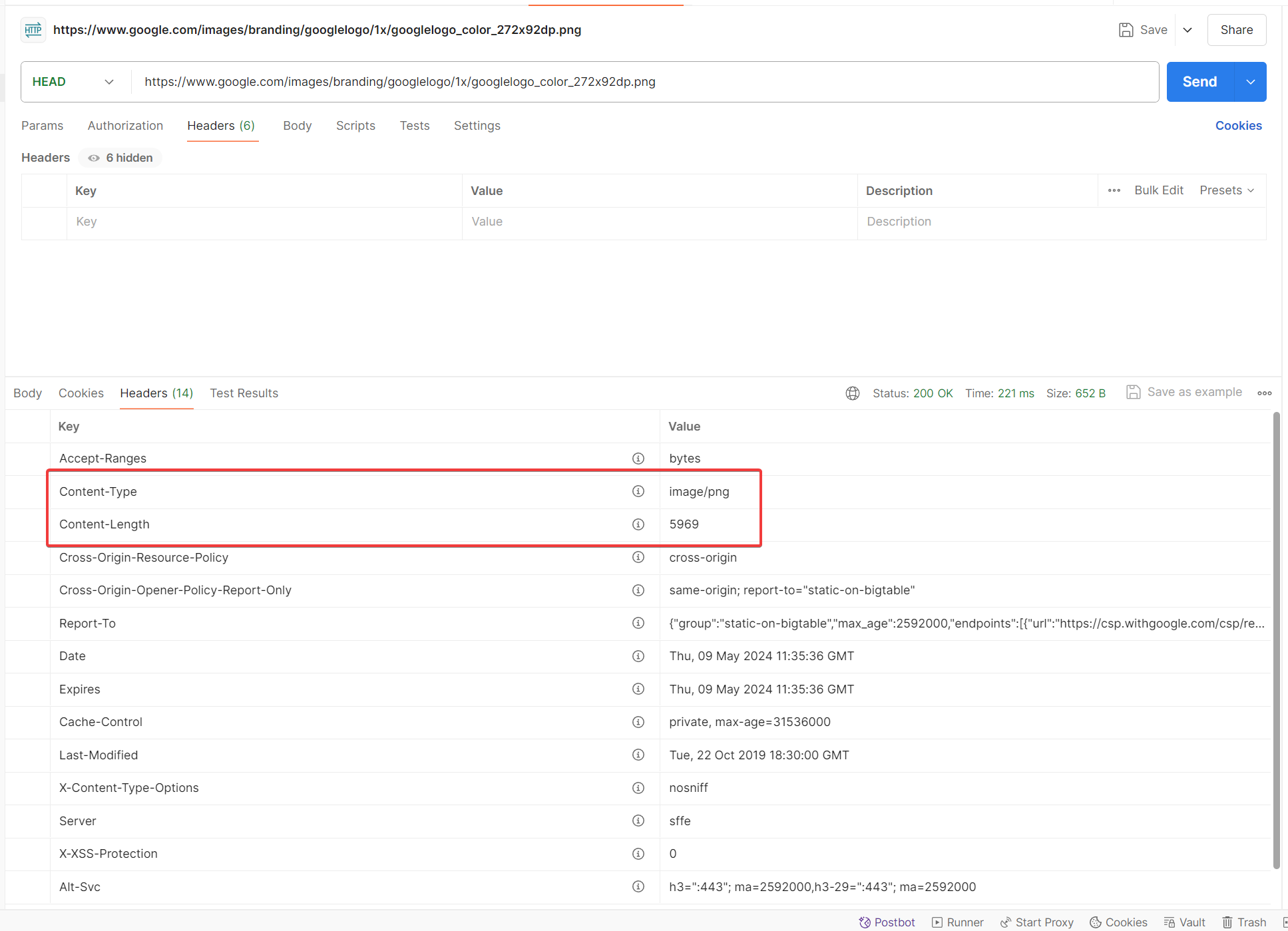Click the Headers (6) request tab
Image resolution: width=1288 pixels, height=931 pixels.
coord(221,125)
